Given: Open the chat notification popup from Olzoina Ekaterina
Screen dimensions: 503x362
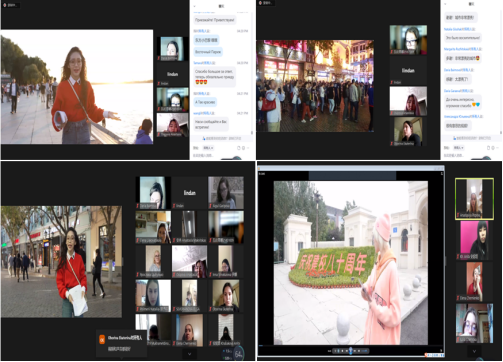Looking at the screenshot, I should pyautogui.click(x=122, y=343).
